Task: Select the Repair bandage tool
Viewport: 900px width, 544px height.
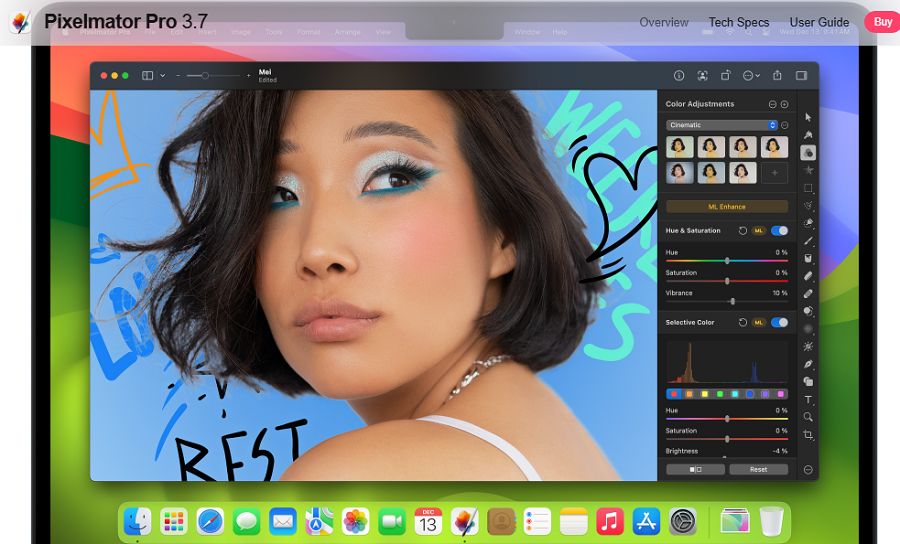Action: click(x=808, y=294)
